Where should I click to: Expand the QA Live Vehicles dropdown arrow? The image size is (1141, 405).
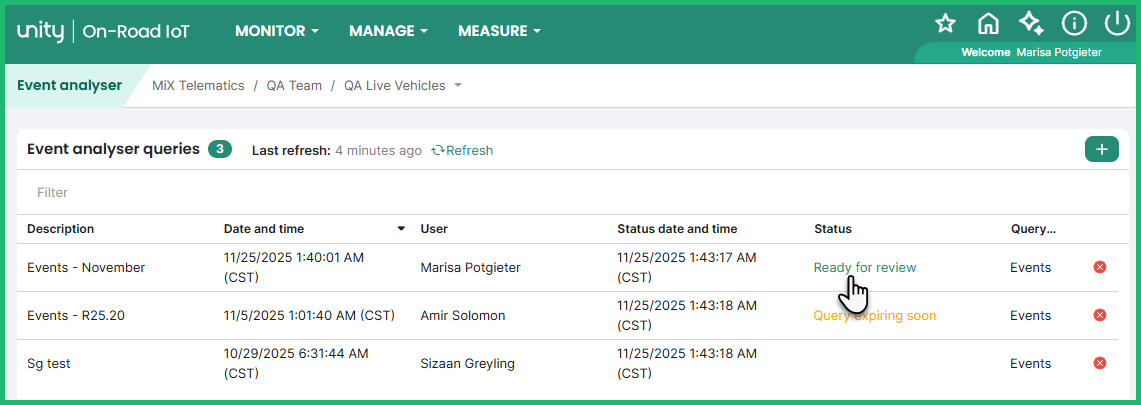(x=458, y=86)
